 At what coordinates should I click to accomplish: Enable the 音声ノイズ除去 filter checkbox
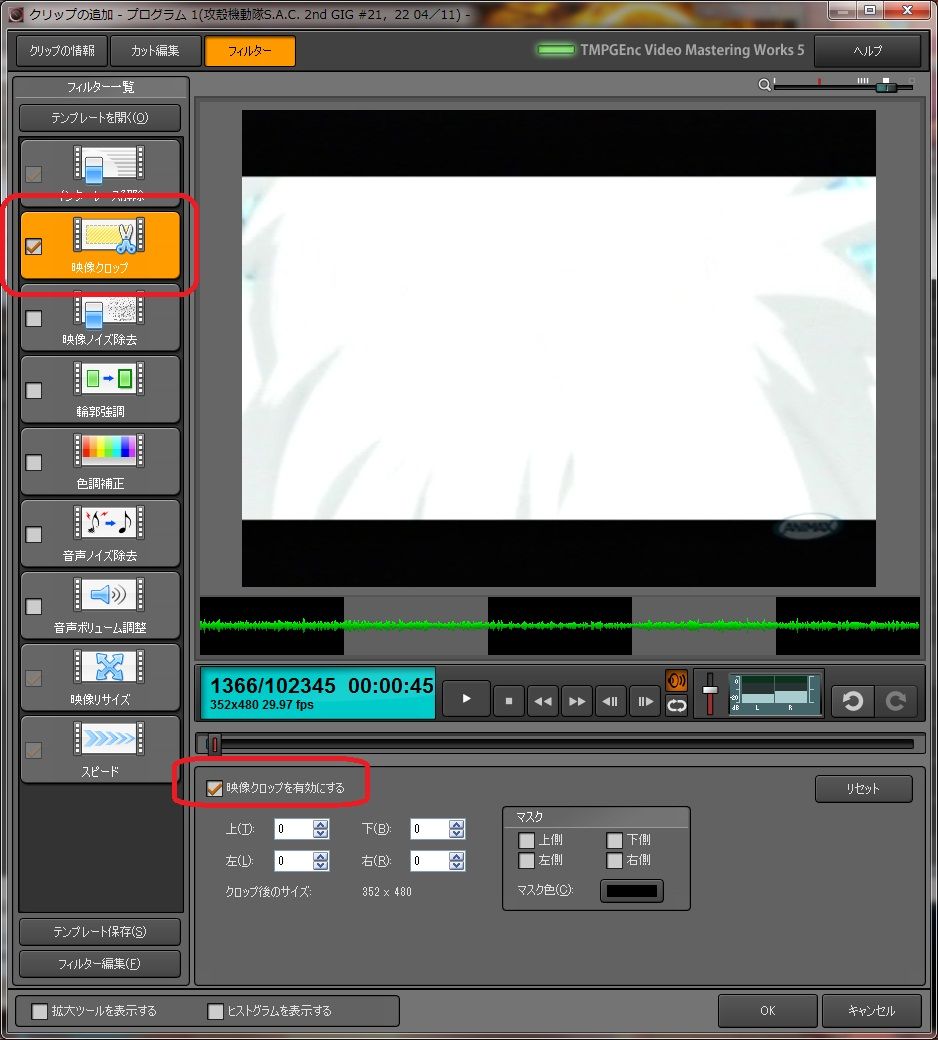pos(34,534)
